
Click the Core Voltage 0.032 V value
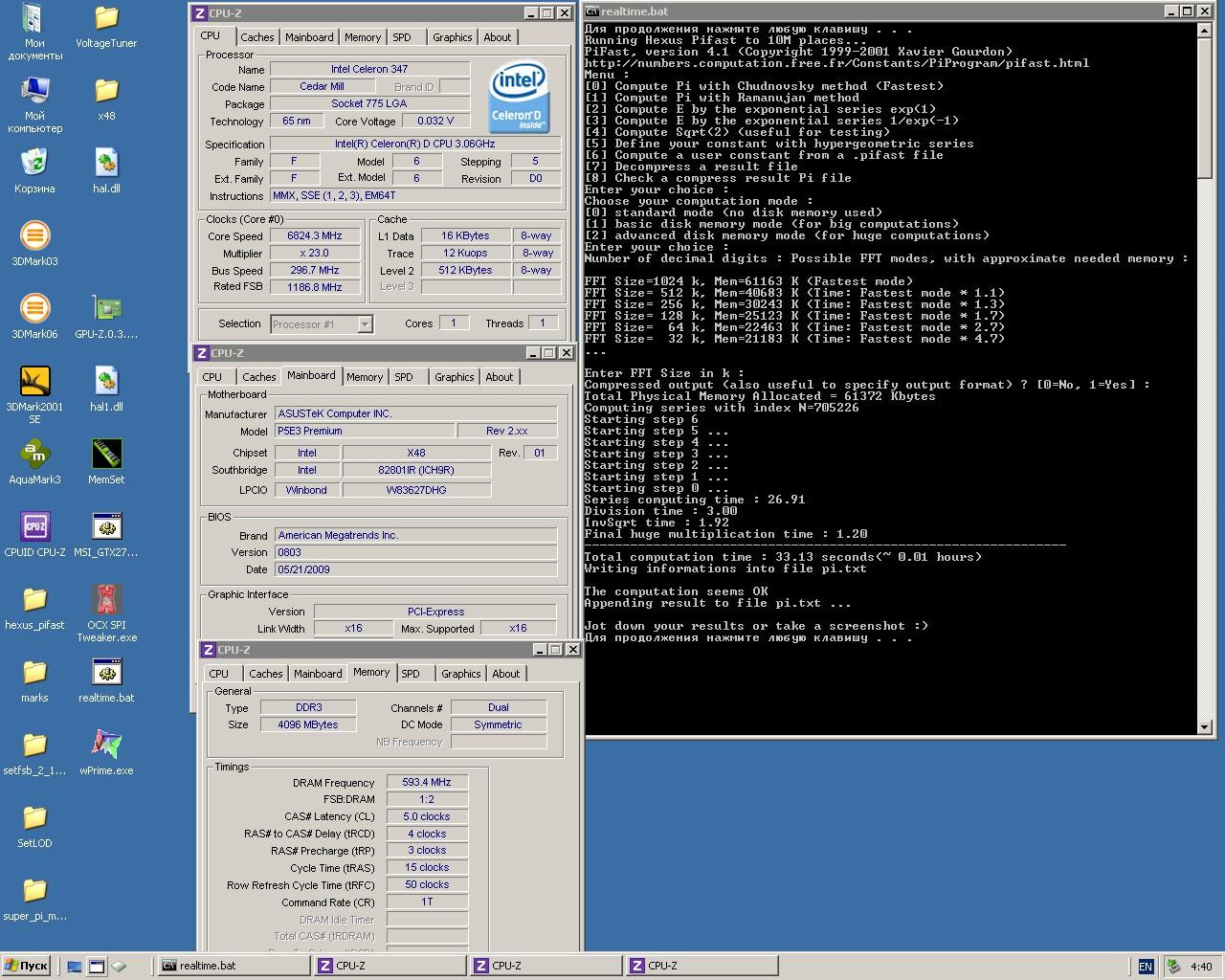[x=435, y=121]
